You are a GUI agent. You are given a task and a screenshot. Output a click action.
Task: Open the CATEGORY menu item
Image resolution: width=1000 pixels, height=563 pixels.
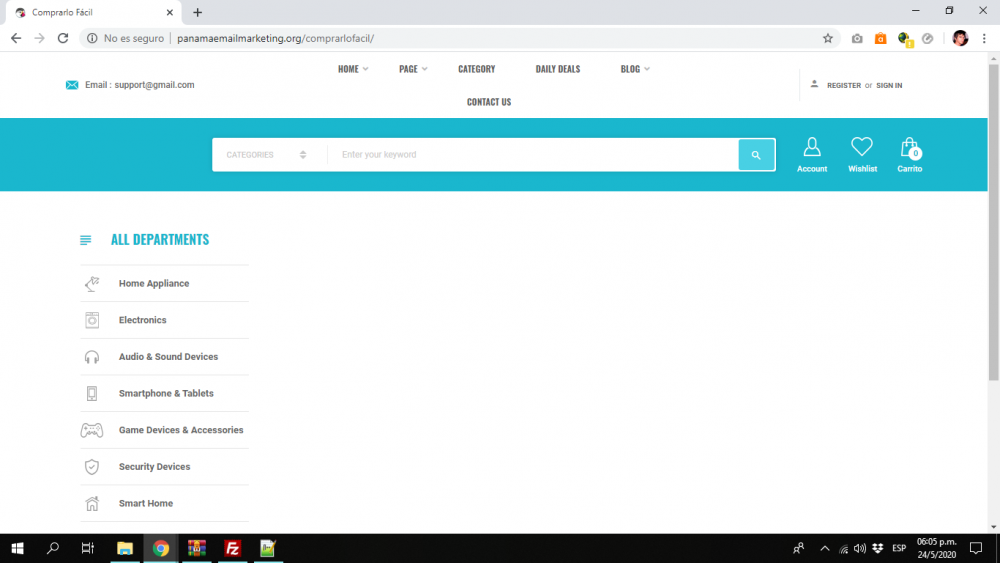click(476, 69)
